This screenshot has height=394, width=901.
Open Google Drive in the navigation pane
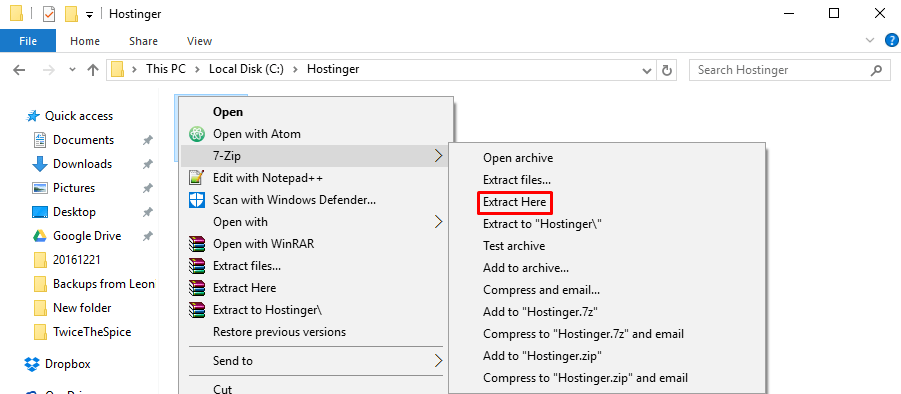(x=87, y=236)
